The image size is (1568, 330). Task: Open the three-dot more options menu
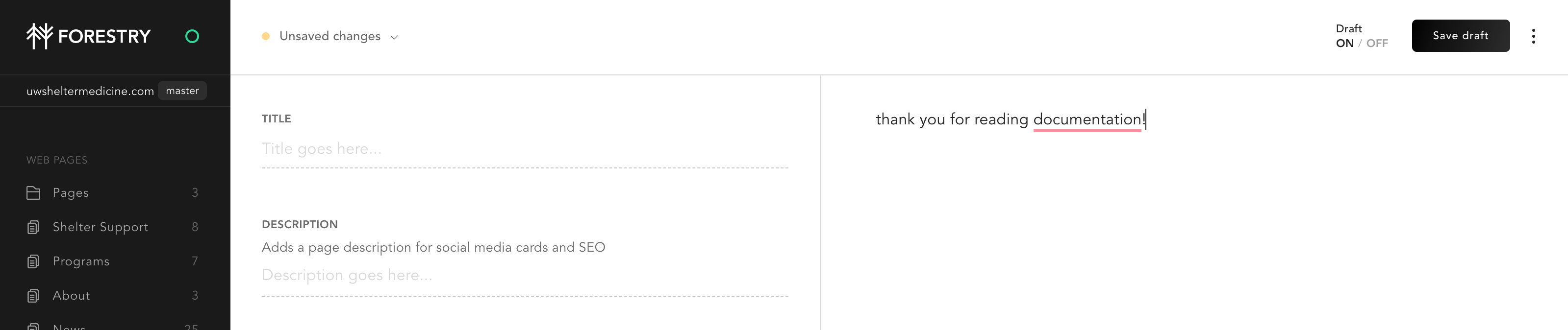click(1533, 36)
